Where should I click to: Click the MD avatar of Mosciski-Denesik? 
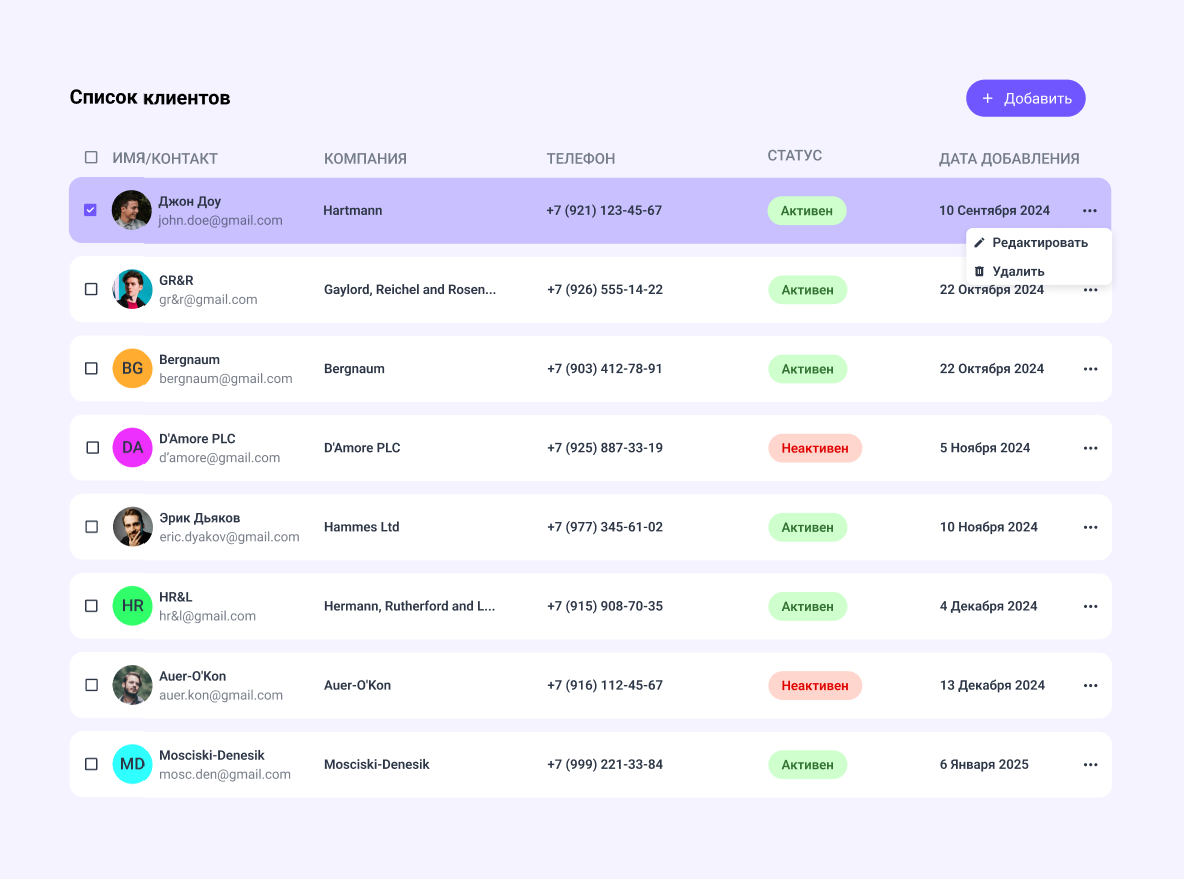tap(132, 764)
